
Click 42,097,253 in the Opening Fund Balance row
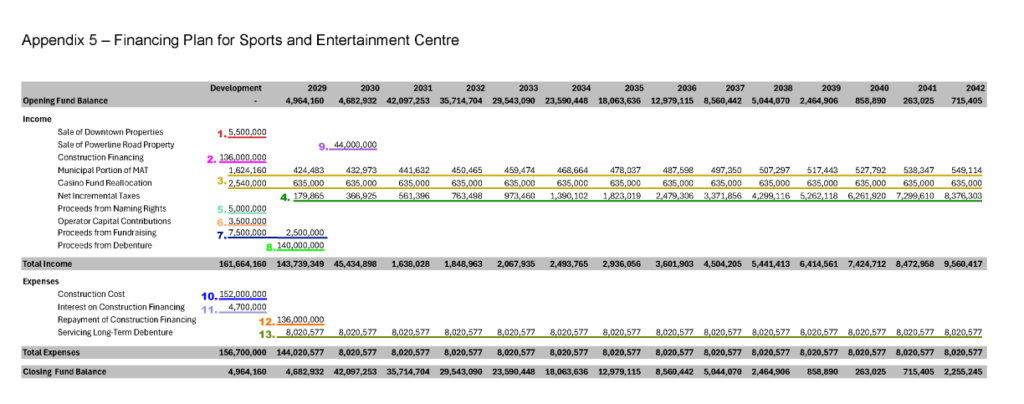pyautogui.click(x=408, y=101)
